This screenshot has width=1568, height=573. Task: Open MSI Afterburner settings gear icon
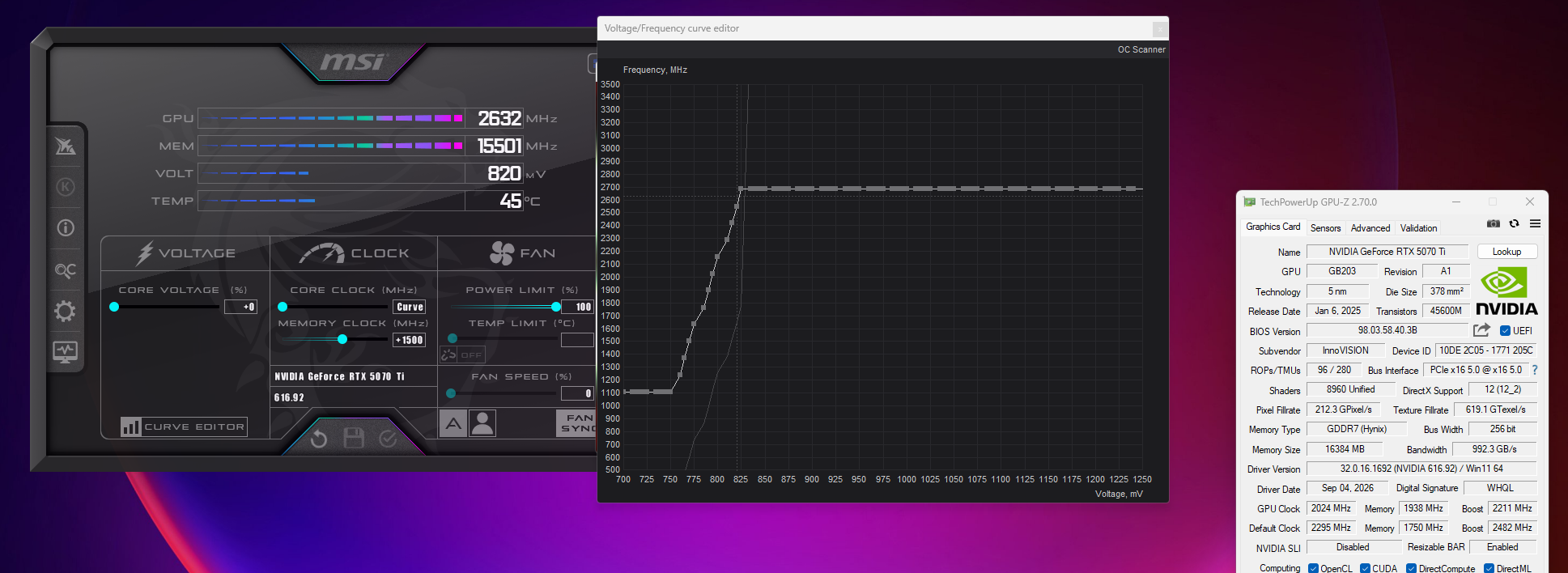click(x=66, y=311)
